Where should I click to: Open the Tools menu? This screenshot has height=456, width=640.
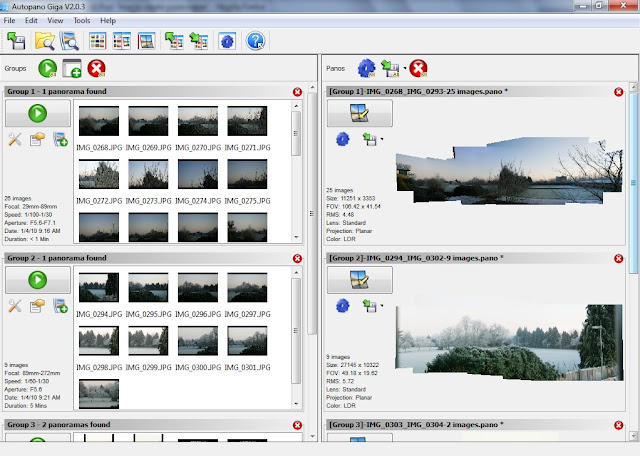[81, 20]
